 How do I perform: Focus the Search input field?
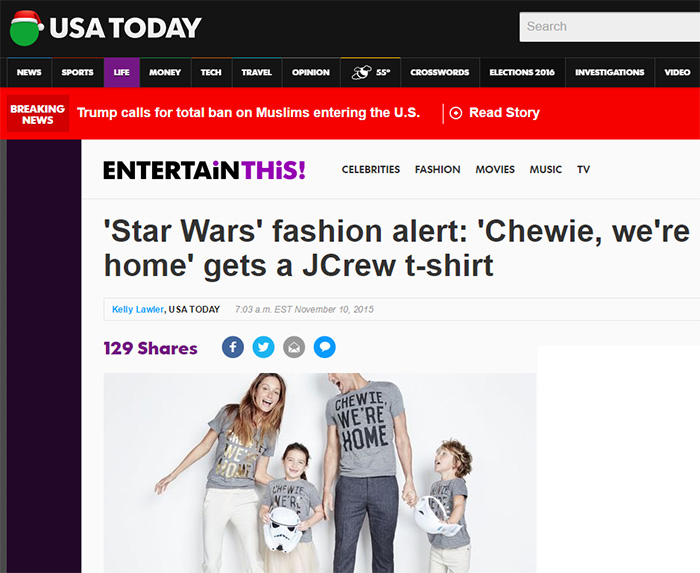click(x=610, y=27)
